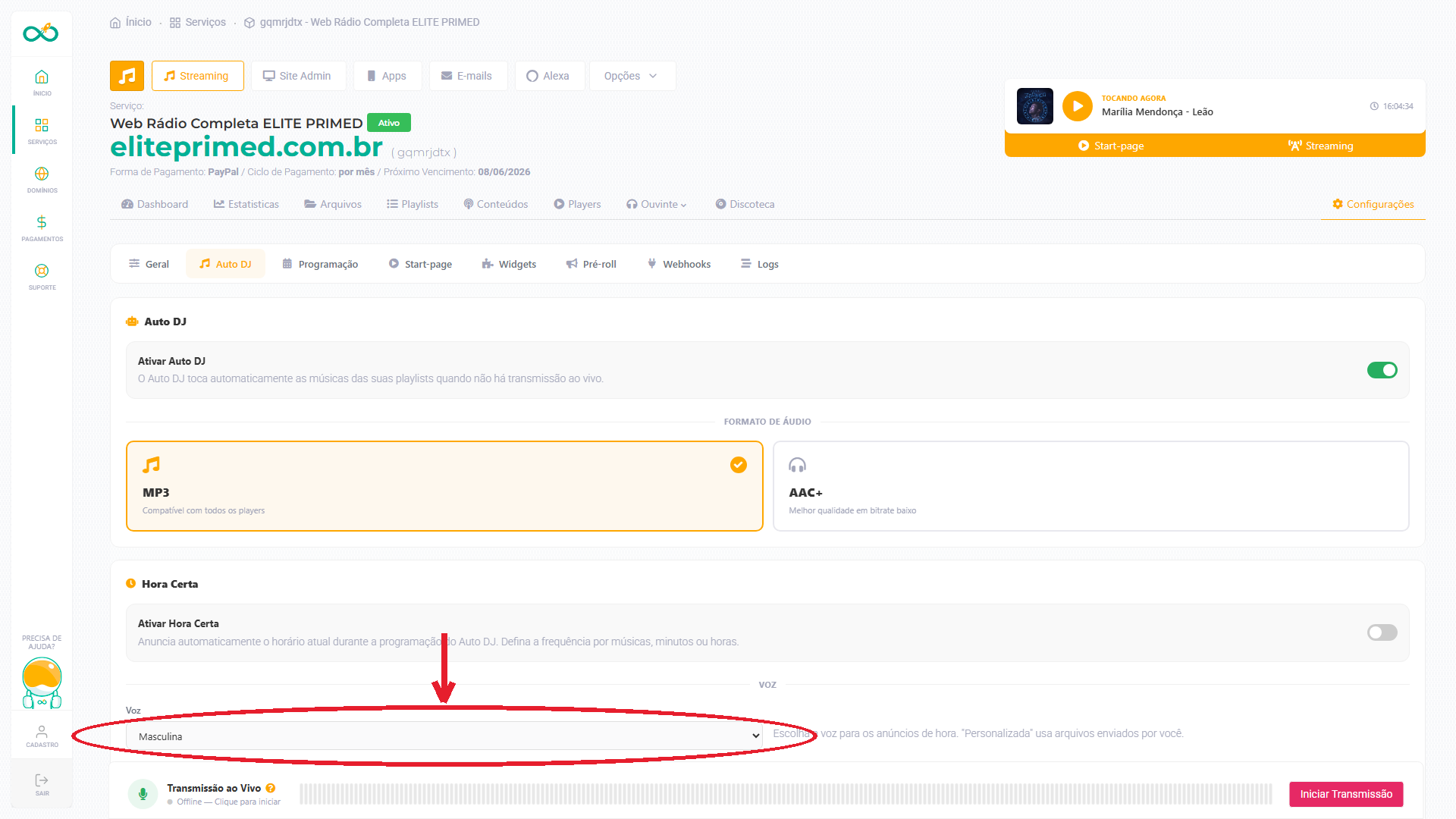Select Geral settings sub-tab
This screenshot has width=1456, height=819.
(x=149, y=264)
